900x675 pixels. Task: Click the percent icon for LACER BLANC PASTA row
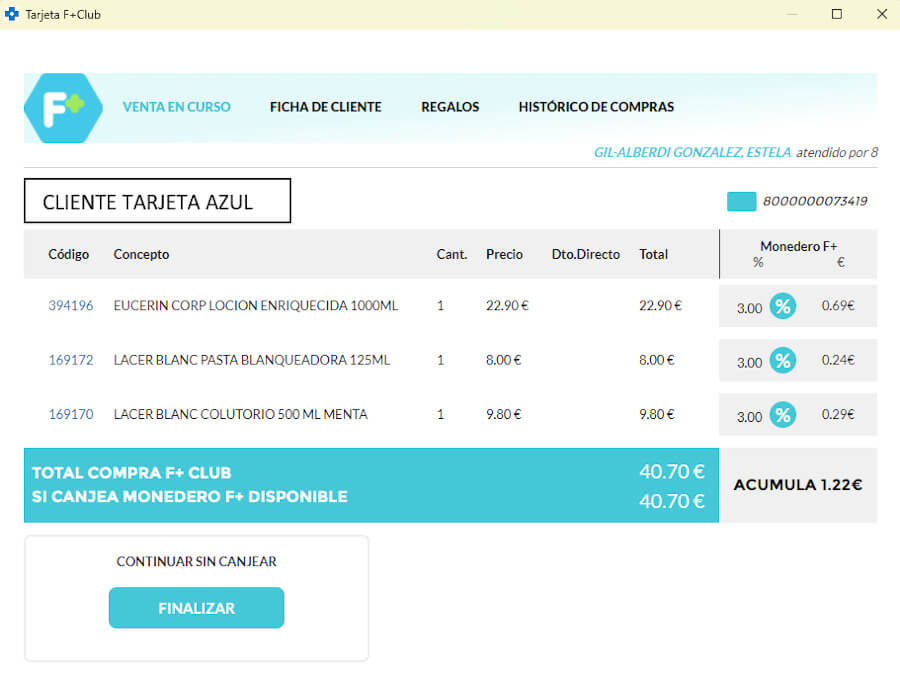pos(783,360)
